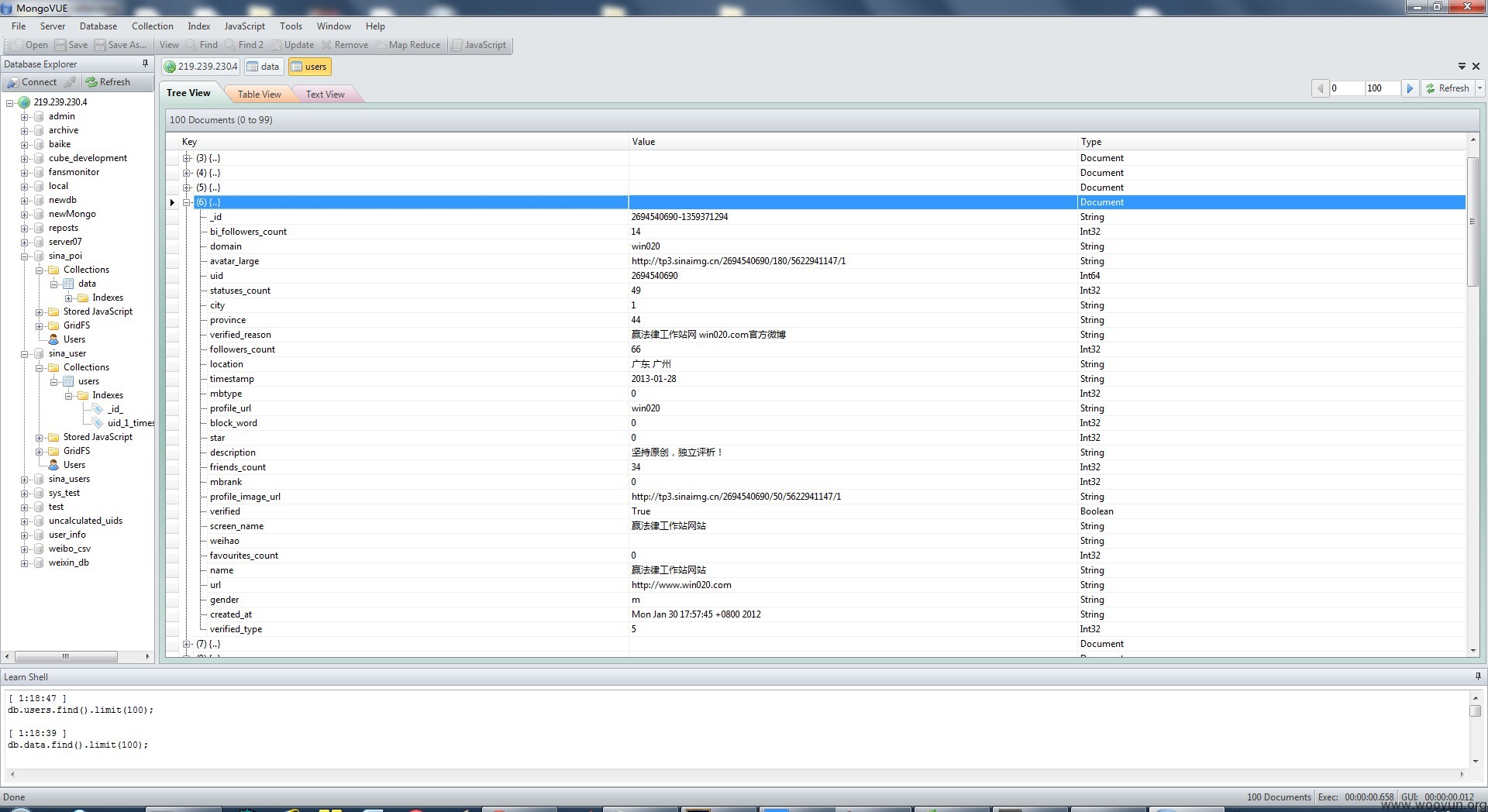Image resolution: width=1488 pixels, height=812 pixels.
Task: Click the Value column header
Action: tap(852, 142)
